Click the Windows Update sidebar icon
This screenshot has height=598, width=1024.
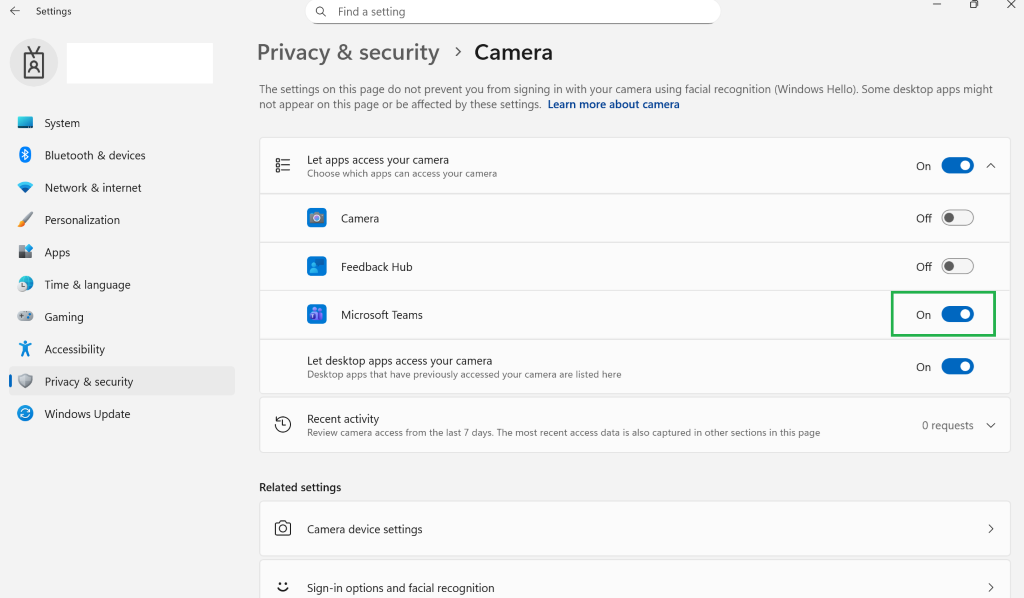point(26,414)
